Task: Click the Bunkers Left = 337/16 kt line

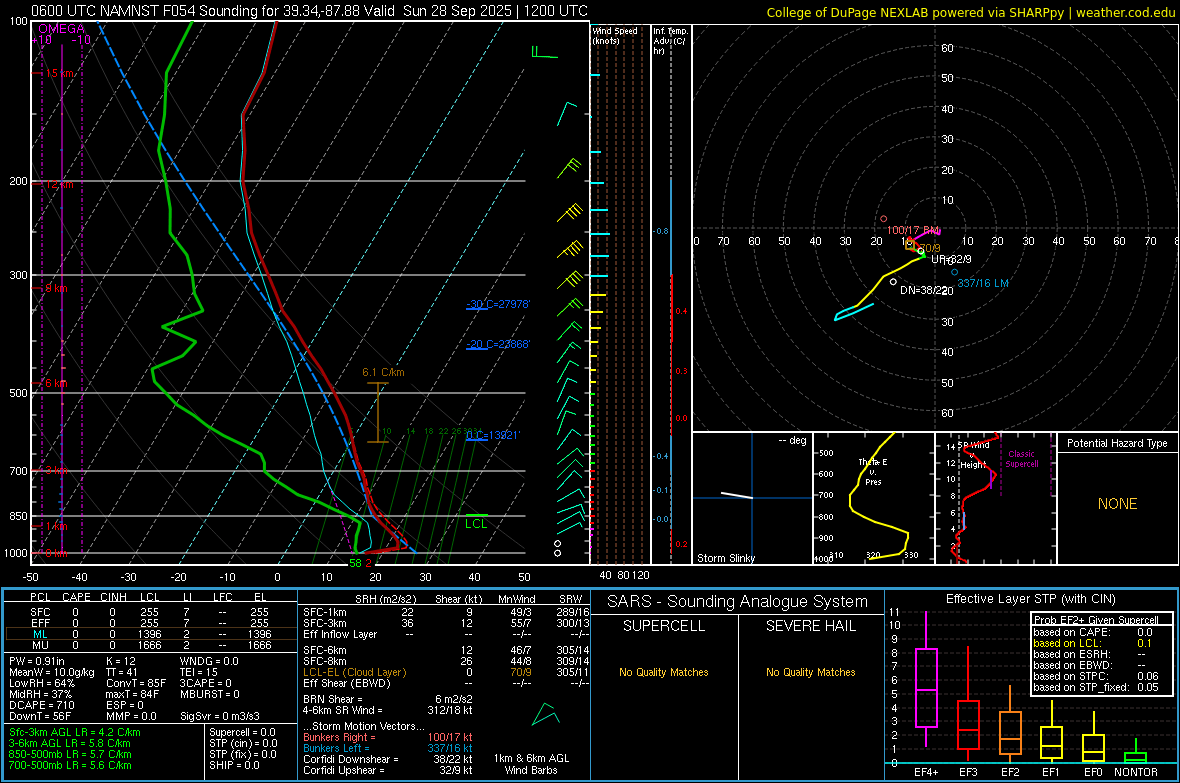Action: [x=388, y=748]
